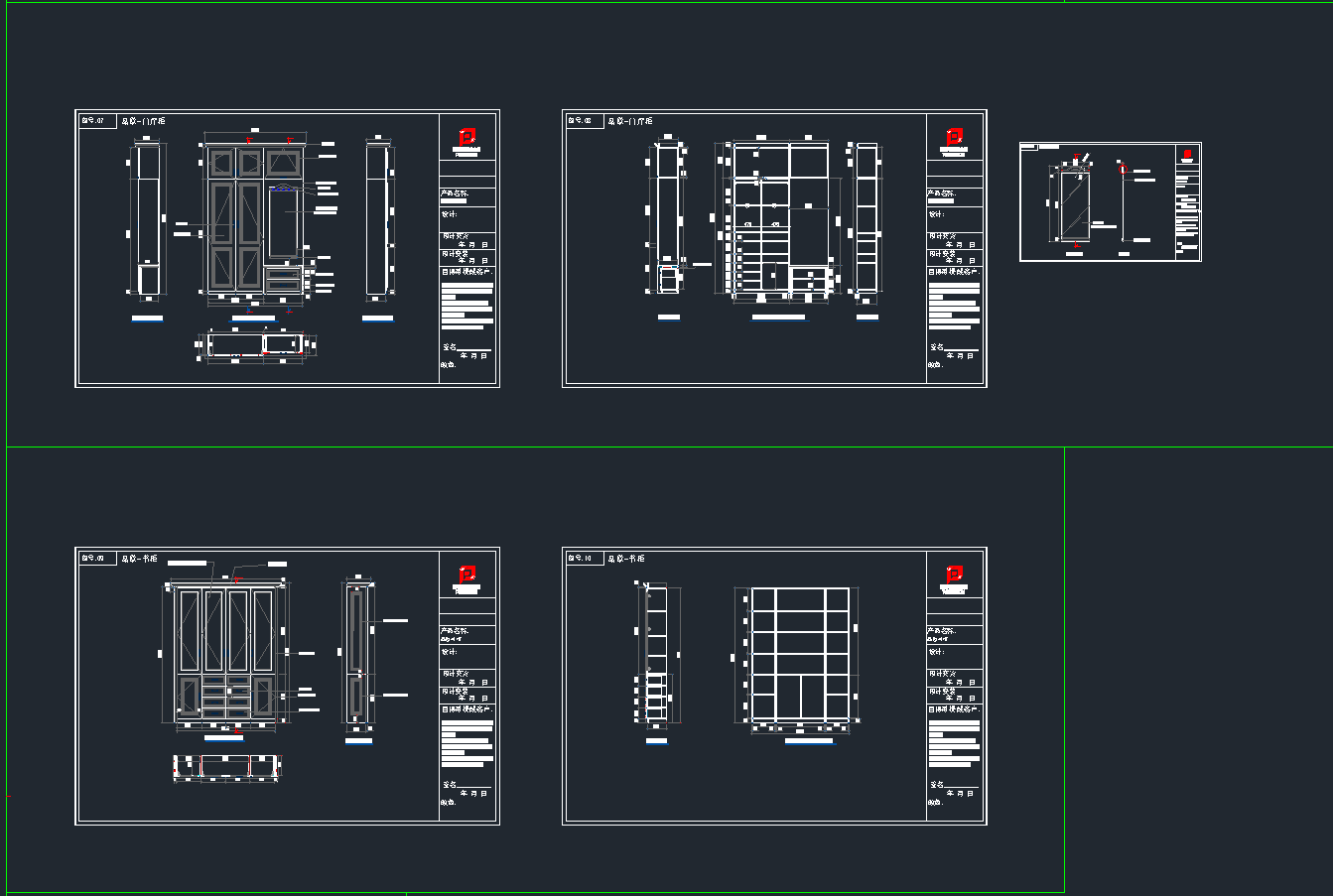Pick the interior shelving elevation on sheet 08
Screen dimensions: 1333x896
[780, 219]
